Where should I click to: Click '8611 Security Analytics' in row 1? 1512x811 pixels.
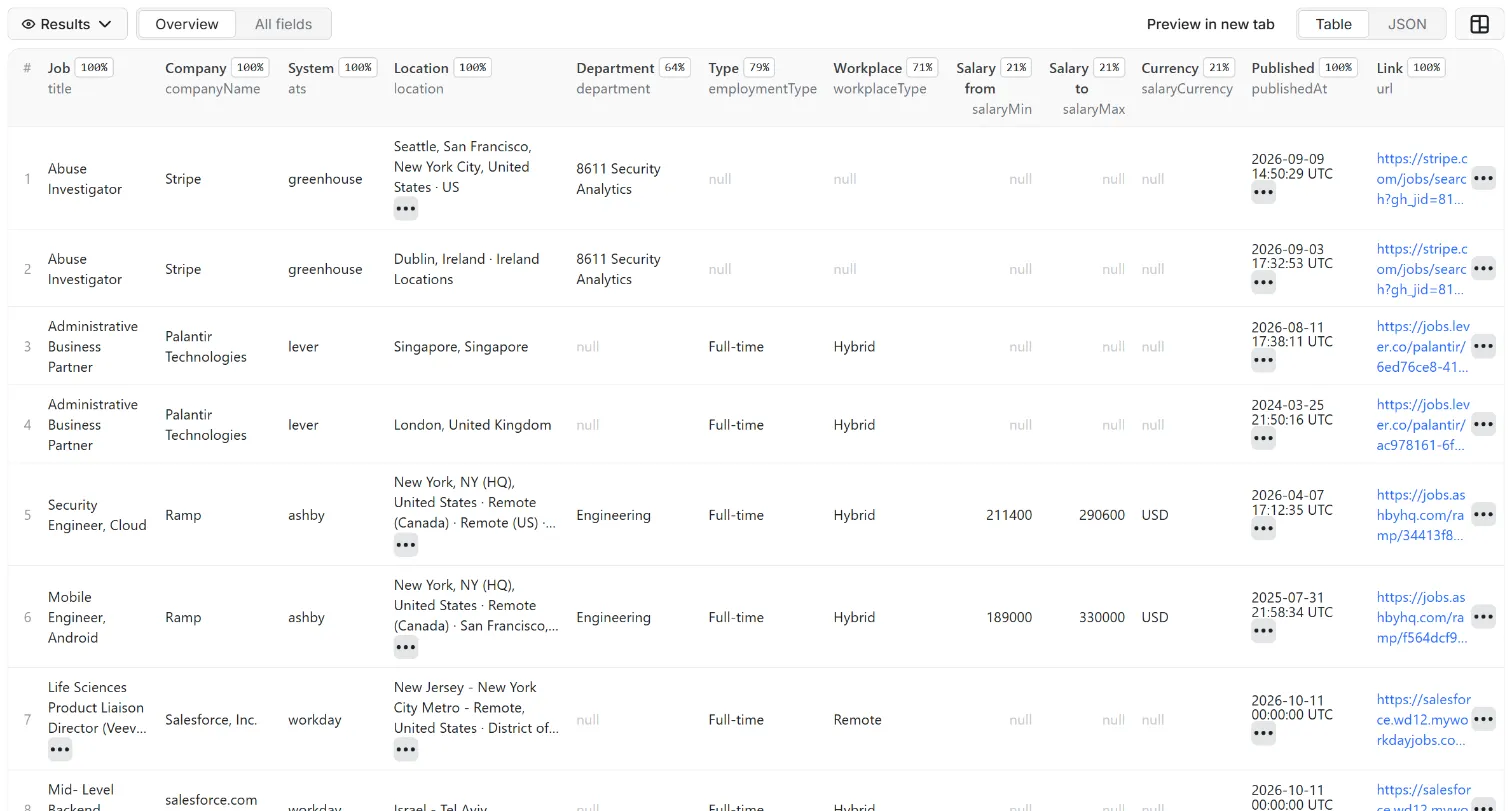(x=618, y=179)
